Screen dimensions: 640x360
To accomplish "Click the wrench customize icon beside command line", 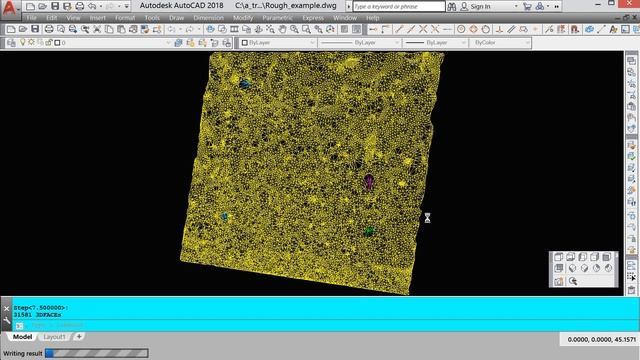I will (x=7, y=321).
